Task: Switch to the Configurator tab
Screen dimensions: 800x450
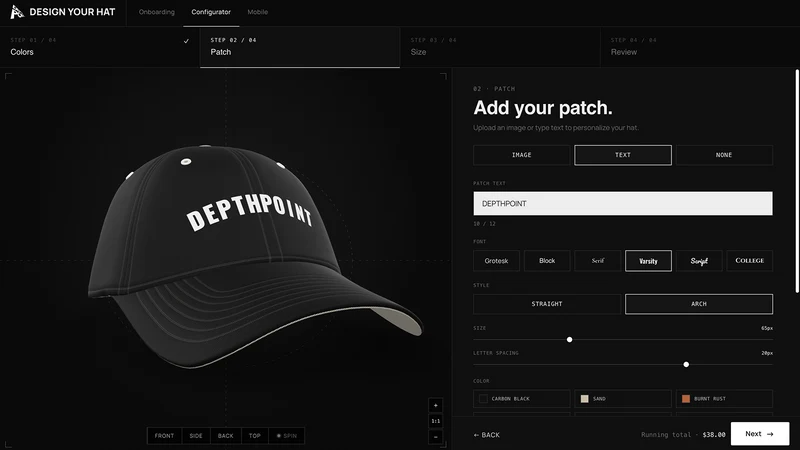Action: pos(211,12)
